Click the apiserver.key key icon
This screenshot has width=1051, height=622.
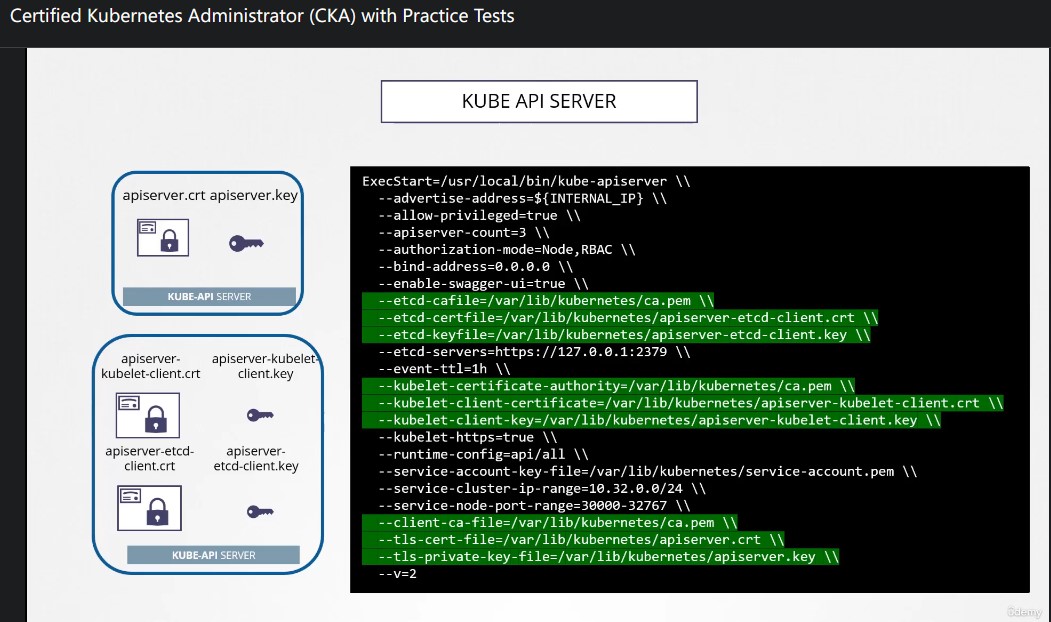tap(246, 243)
